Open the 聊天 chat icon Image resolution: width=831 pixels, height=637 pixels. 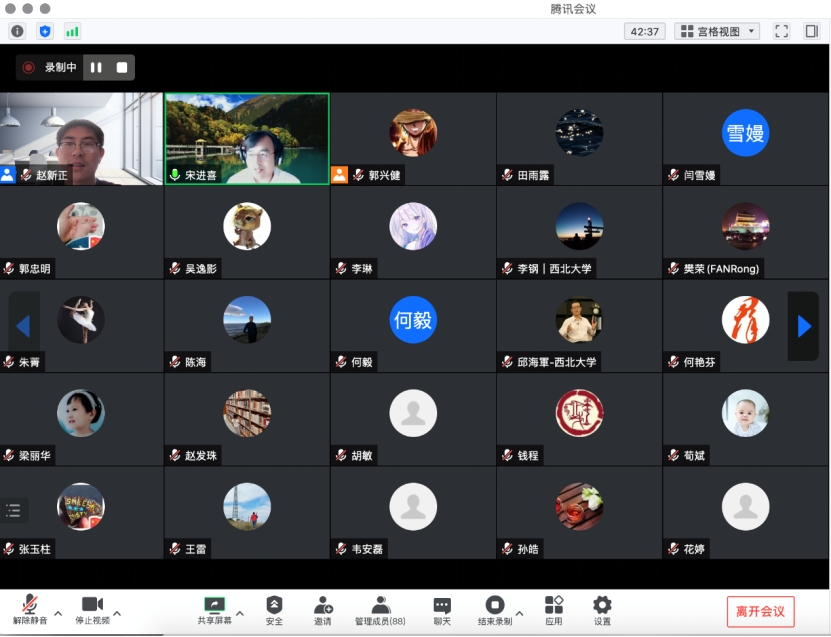click(x=442, y=610)
